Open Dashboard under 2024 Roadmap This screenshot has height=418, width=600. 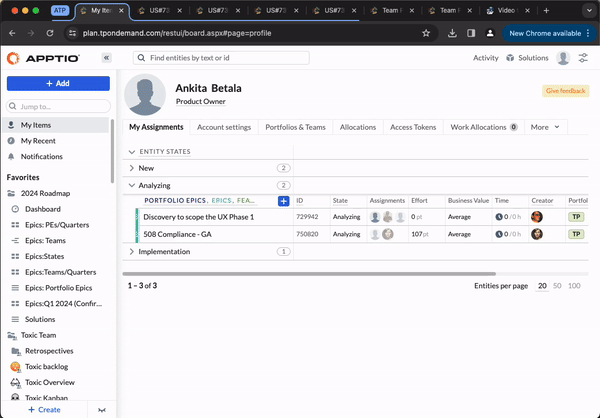(42, 209)
